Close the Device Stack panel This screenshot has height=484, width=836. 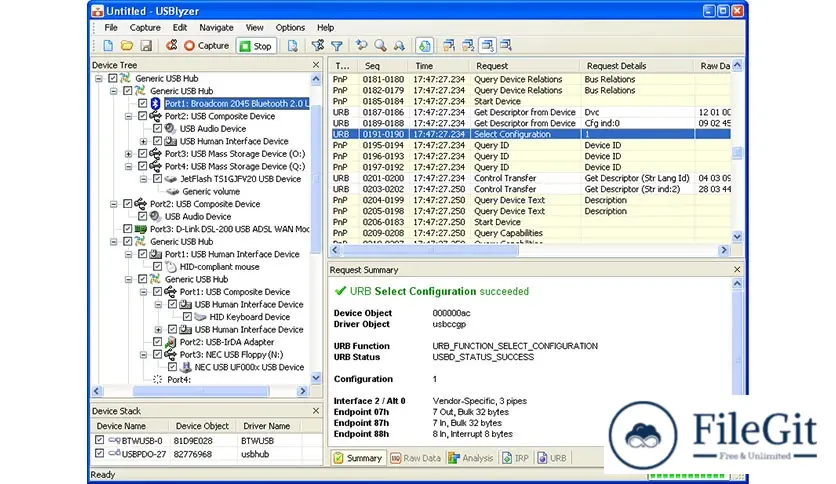coord(316,411)
